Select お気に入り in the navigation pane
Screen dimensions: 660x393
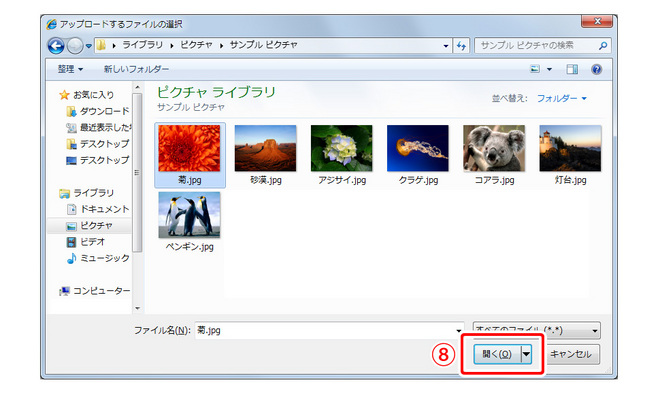87,95
